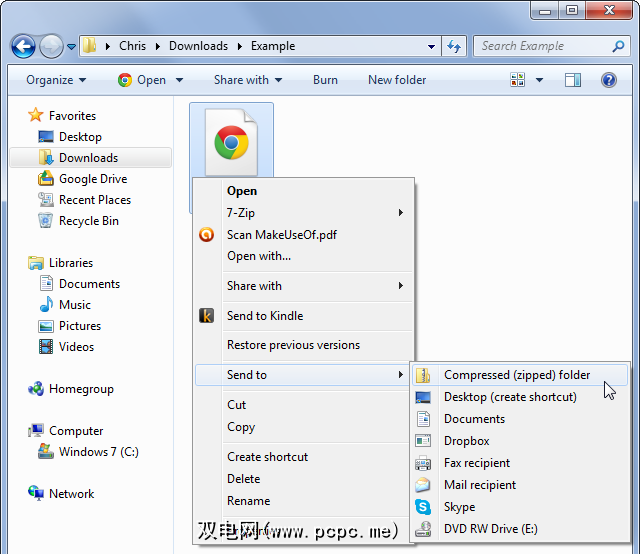Select Homegroup in navigation pane

coord(71,389)
